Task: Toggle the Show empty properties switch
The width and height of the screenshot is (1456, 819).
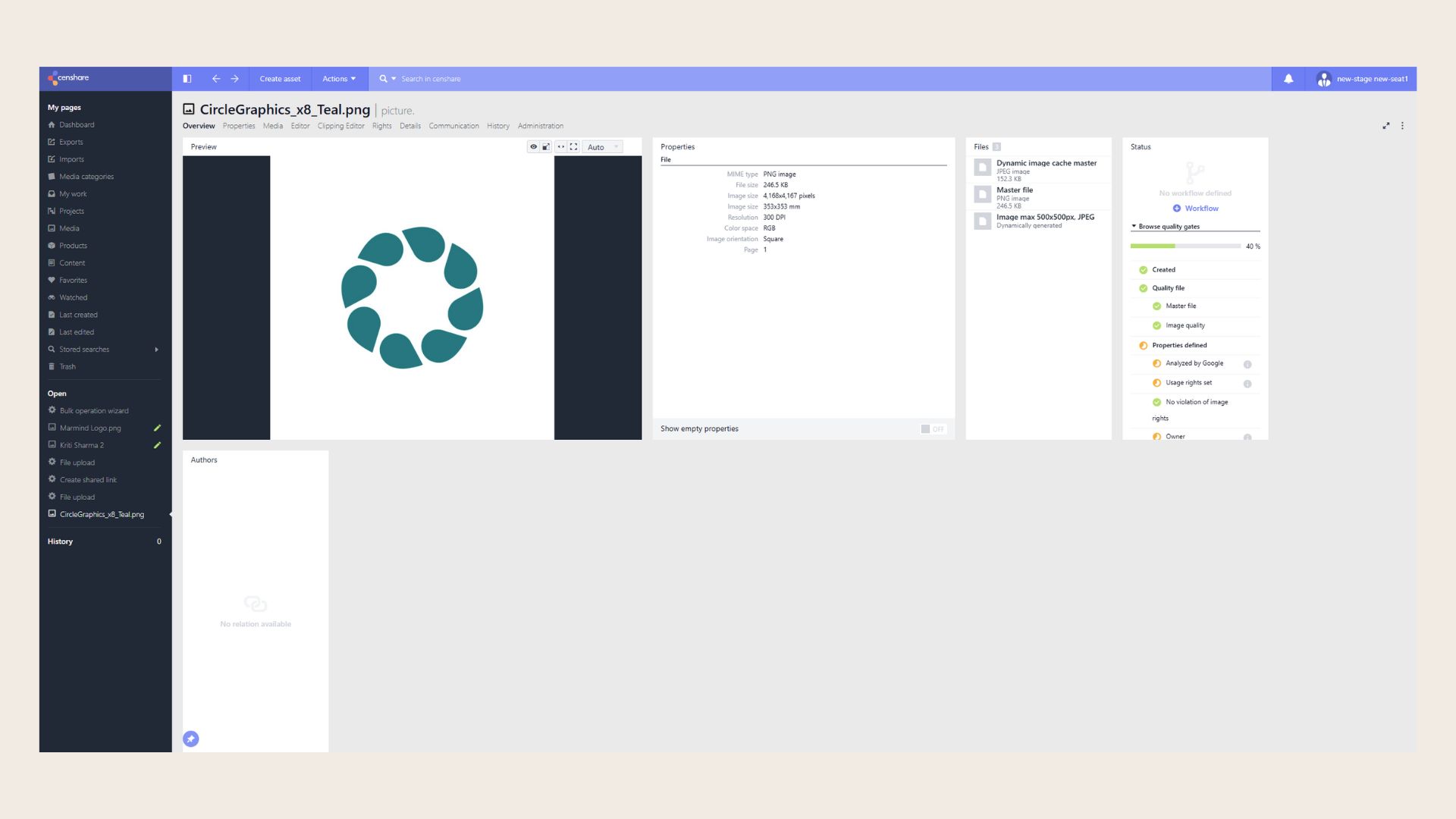Action: [x=930, y=428]
